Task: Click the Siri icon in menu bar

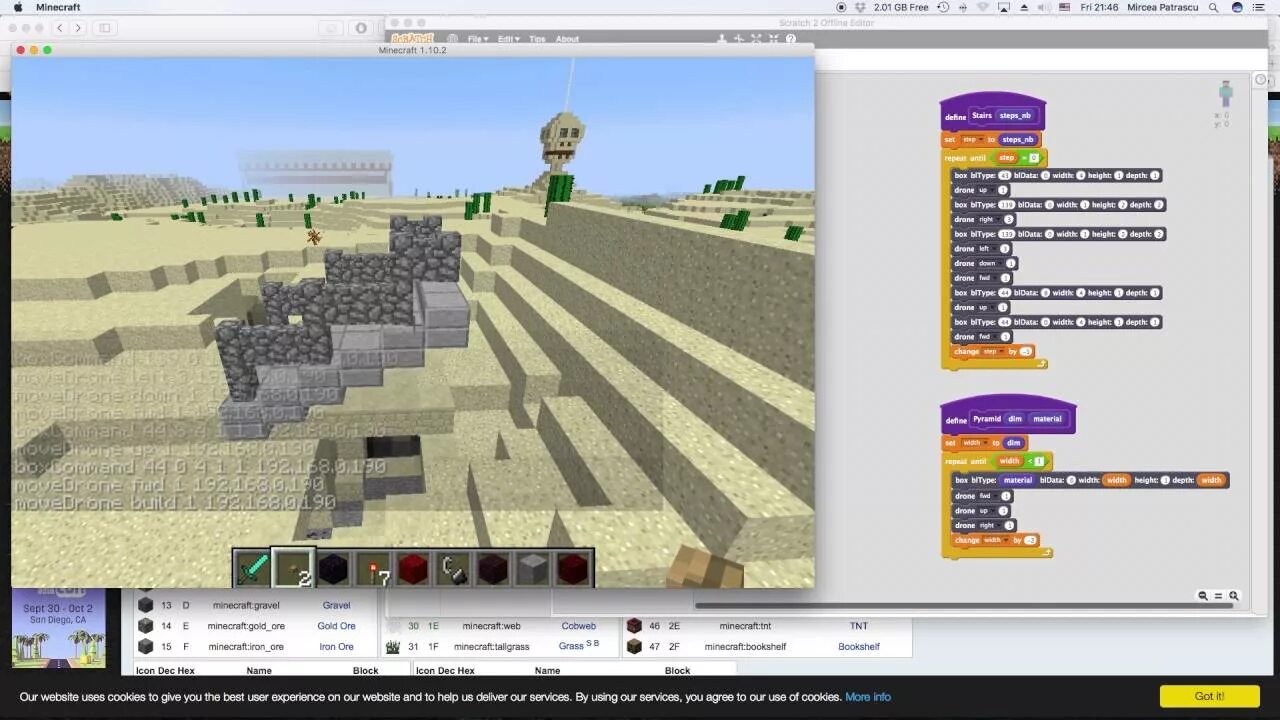Action: pyautogui.click(x=1238, y=7)
